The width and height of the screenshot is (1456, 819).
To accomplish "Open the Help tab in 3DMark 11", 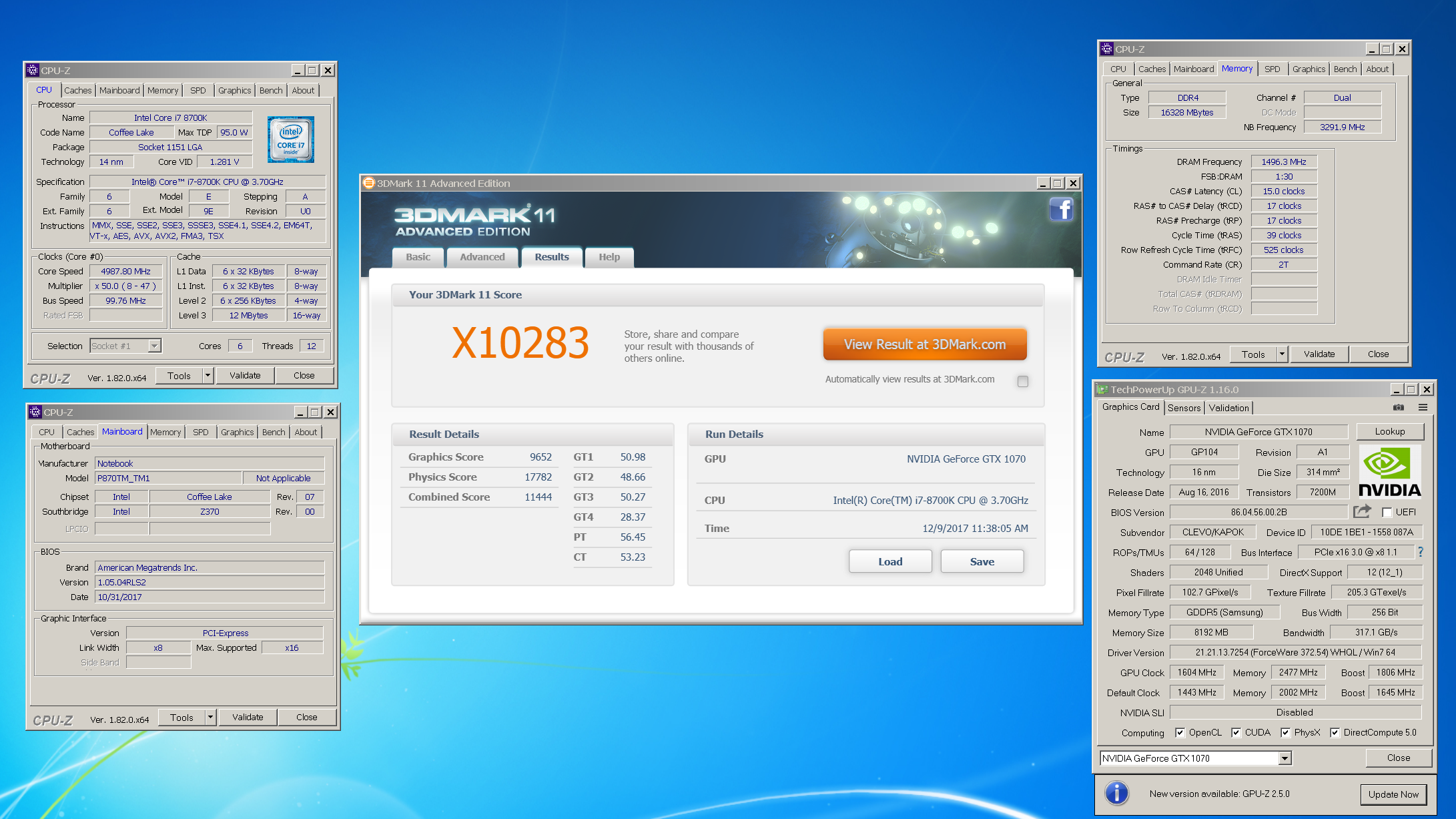I will coord(609,257).
